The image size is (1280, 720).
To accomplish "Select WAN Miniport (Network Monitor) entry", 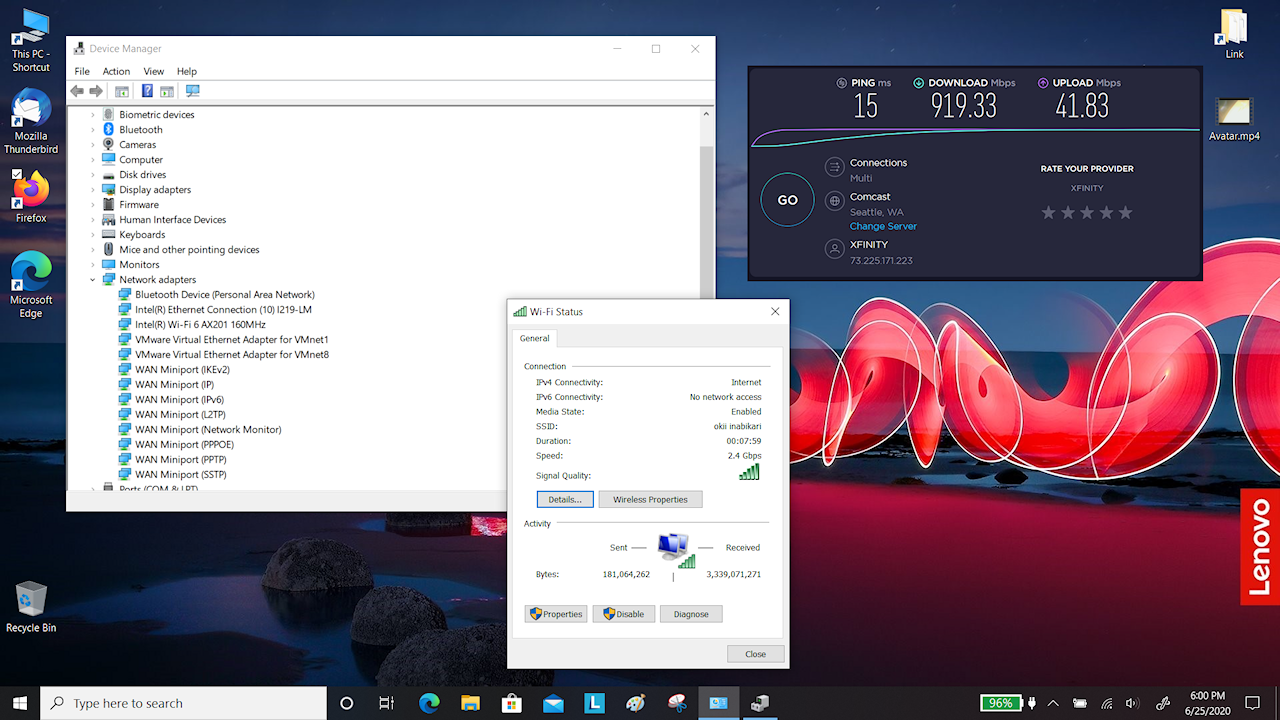I will pos(208,430).
